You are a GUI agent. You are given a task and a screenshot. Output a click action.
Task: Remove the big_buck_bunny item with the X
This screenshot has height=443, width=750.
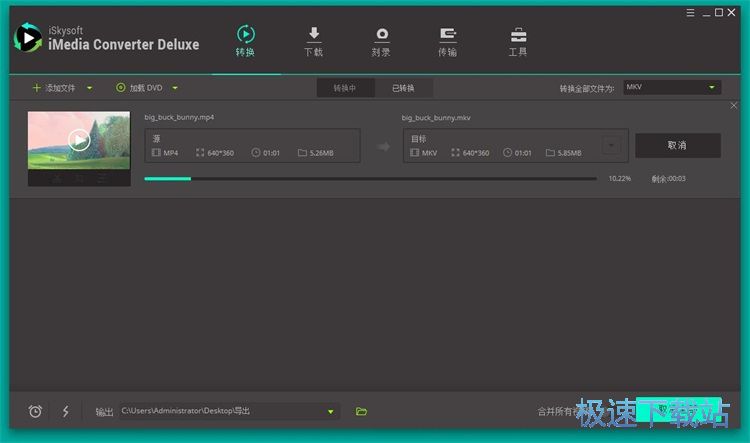click(734, 105)
